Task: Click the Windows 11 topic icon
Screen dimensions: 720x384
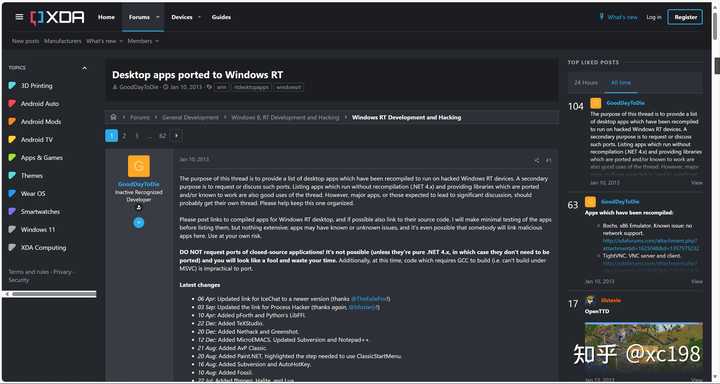Action: (x=12, y=230)
